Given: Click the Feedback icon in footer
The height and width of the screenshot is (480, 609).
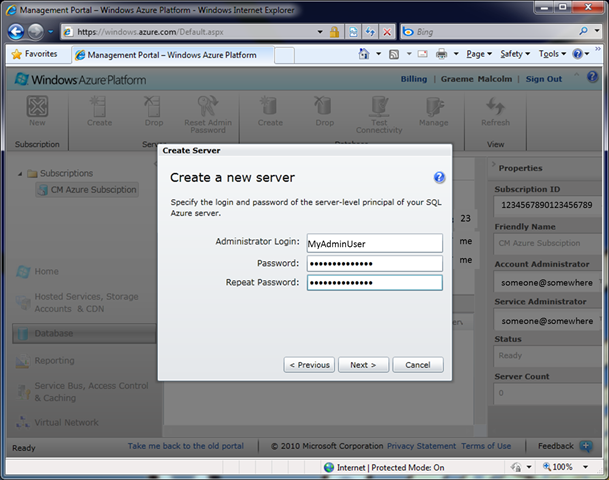Looking at the screenshot, I should point(586,446).
